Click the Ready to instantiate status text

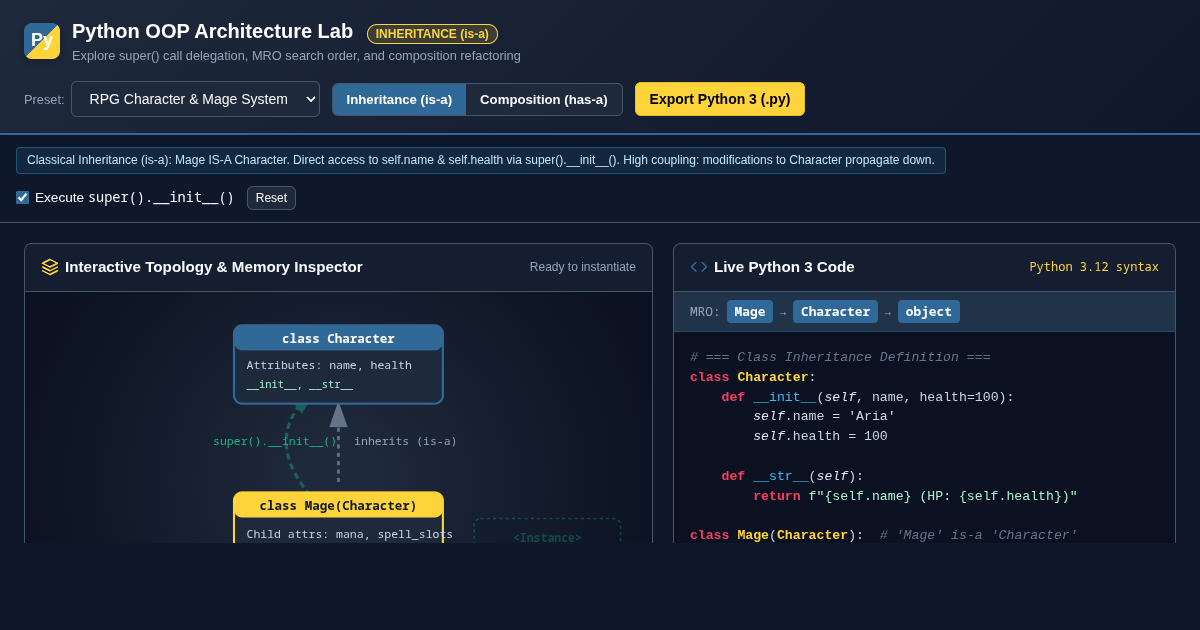pos(583,267)
